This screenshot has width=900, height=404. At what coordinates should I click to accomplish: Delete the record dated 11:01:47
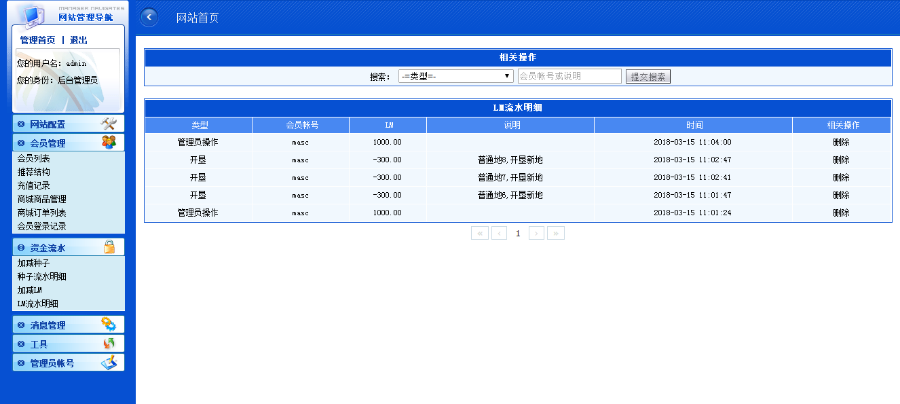pyautogui.click(x=841, y=195)
